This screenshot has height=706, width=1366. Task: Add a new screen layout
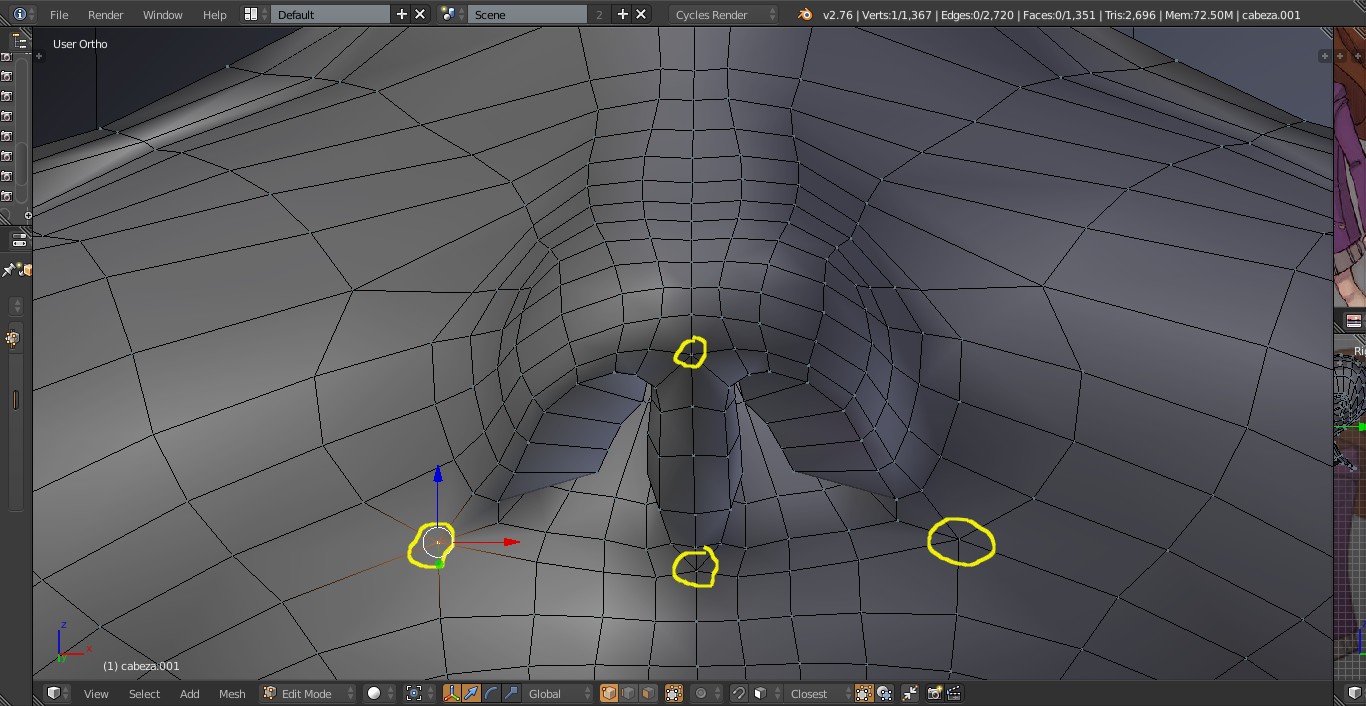(402, 14)
